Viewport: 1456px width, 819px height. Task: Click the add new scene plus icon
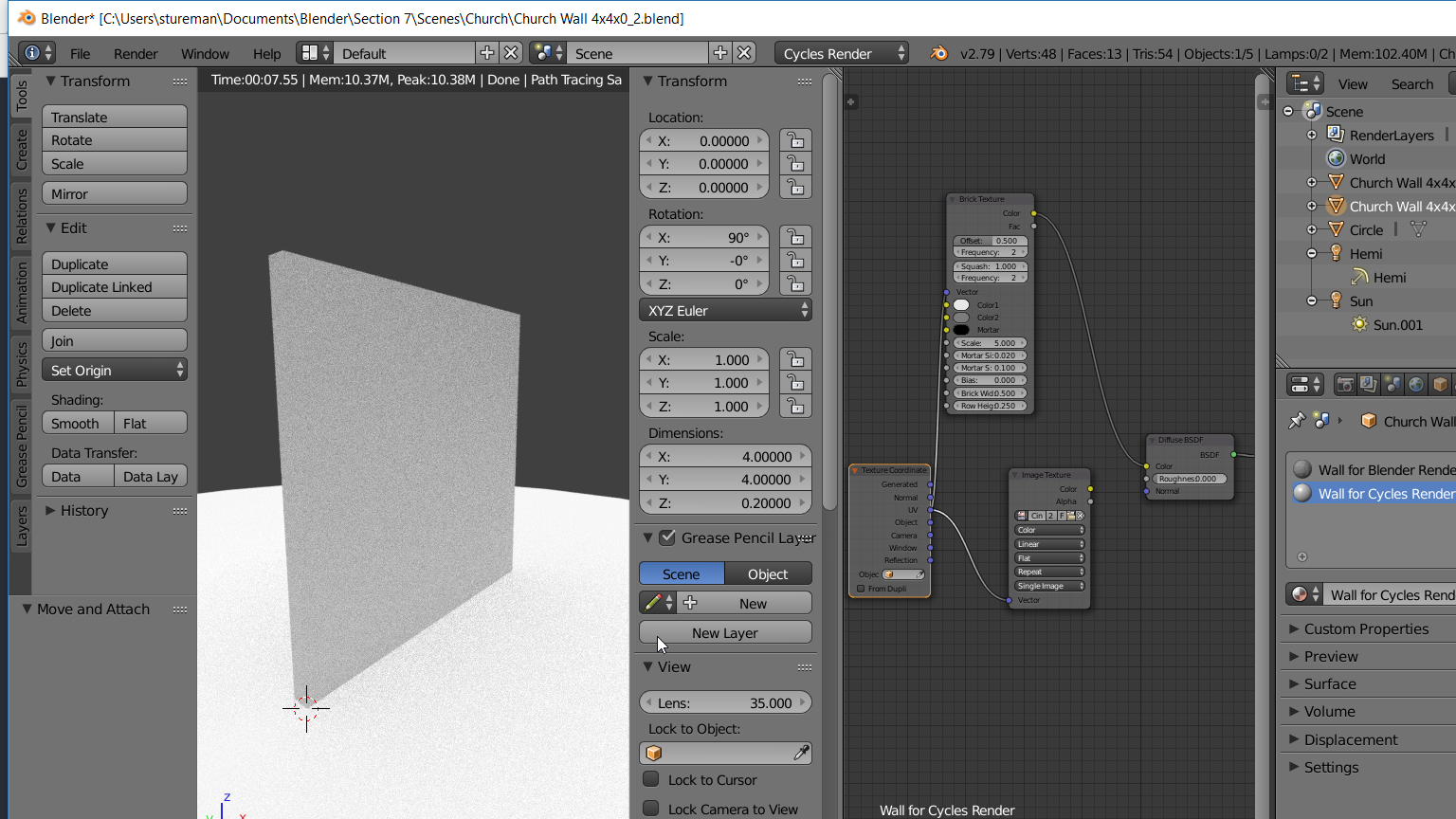point(720,53)
